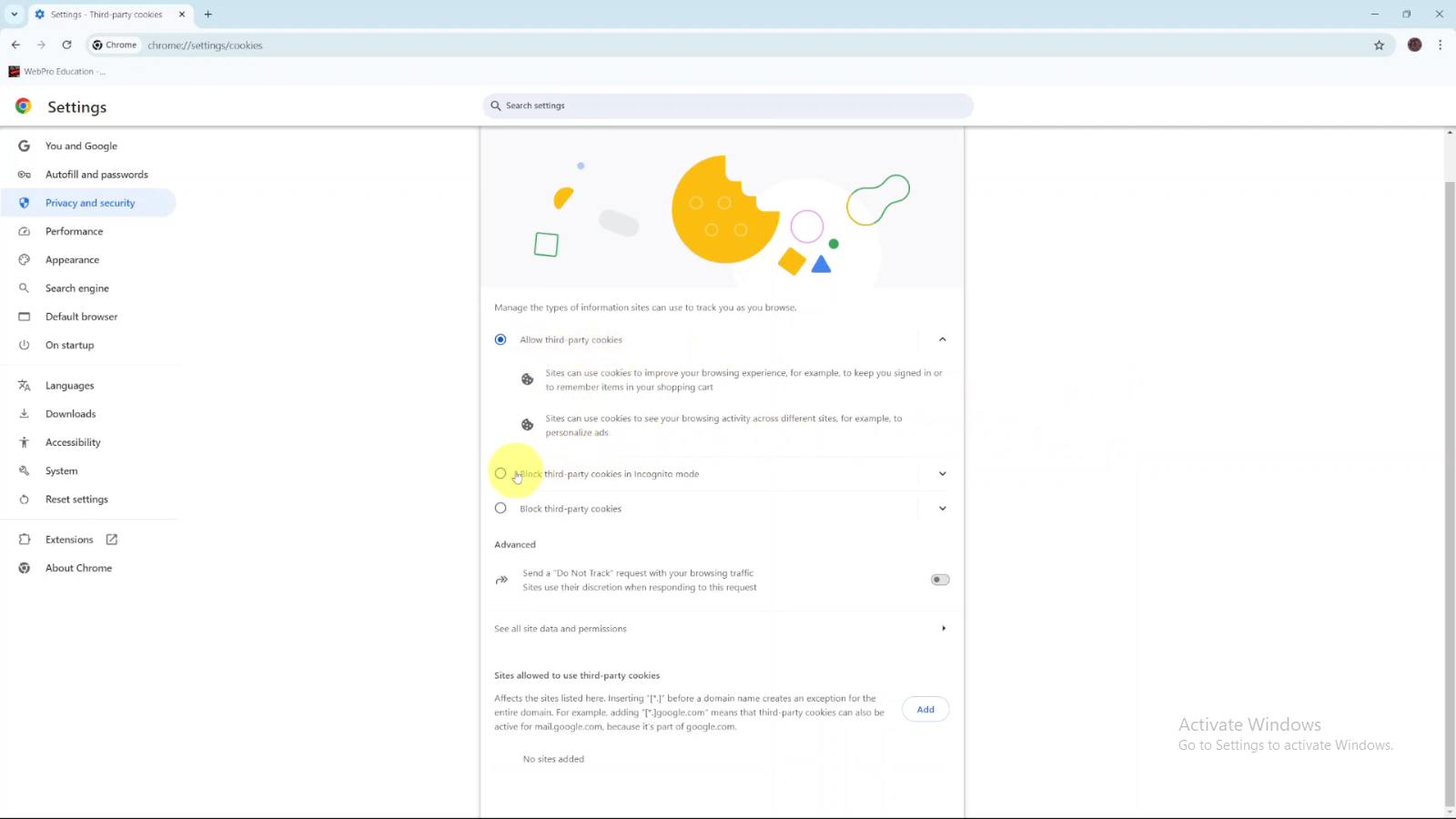Click the Downloads arrow icon

[x=25, y=414]
